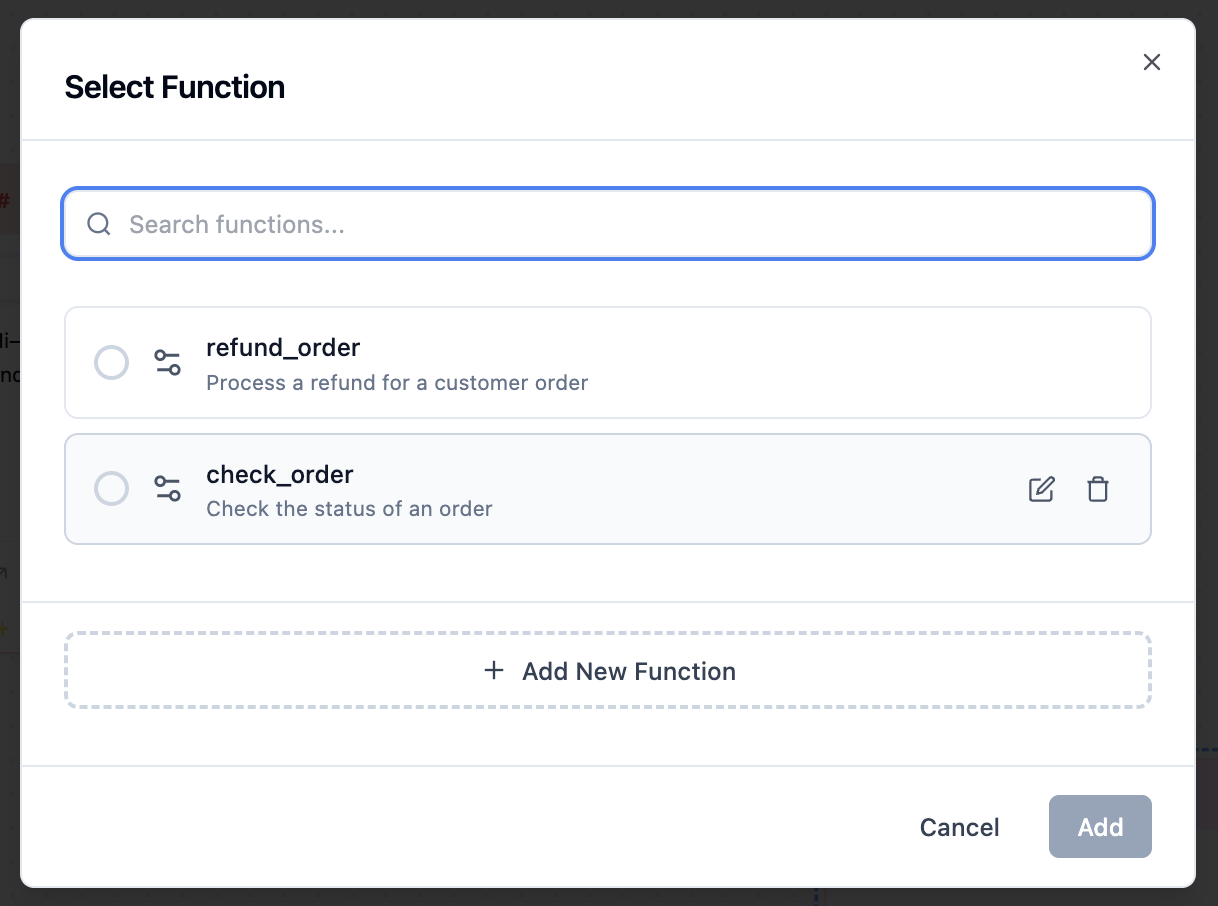Click 'Check the status of an order' description
Screen dimensions: 1218x906
point(349,509)
